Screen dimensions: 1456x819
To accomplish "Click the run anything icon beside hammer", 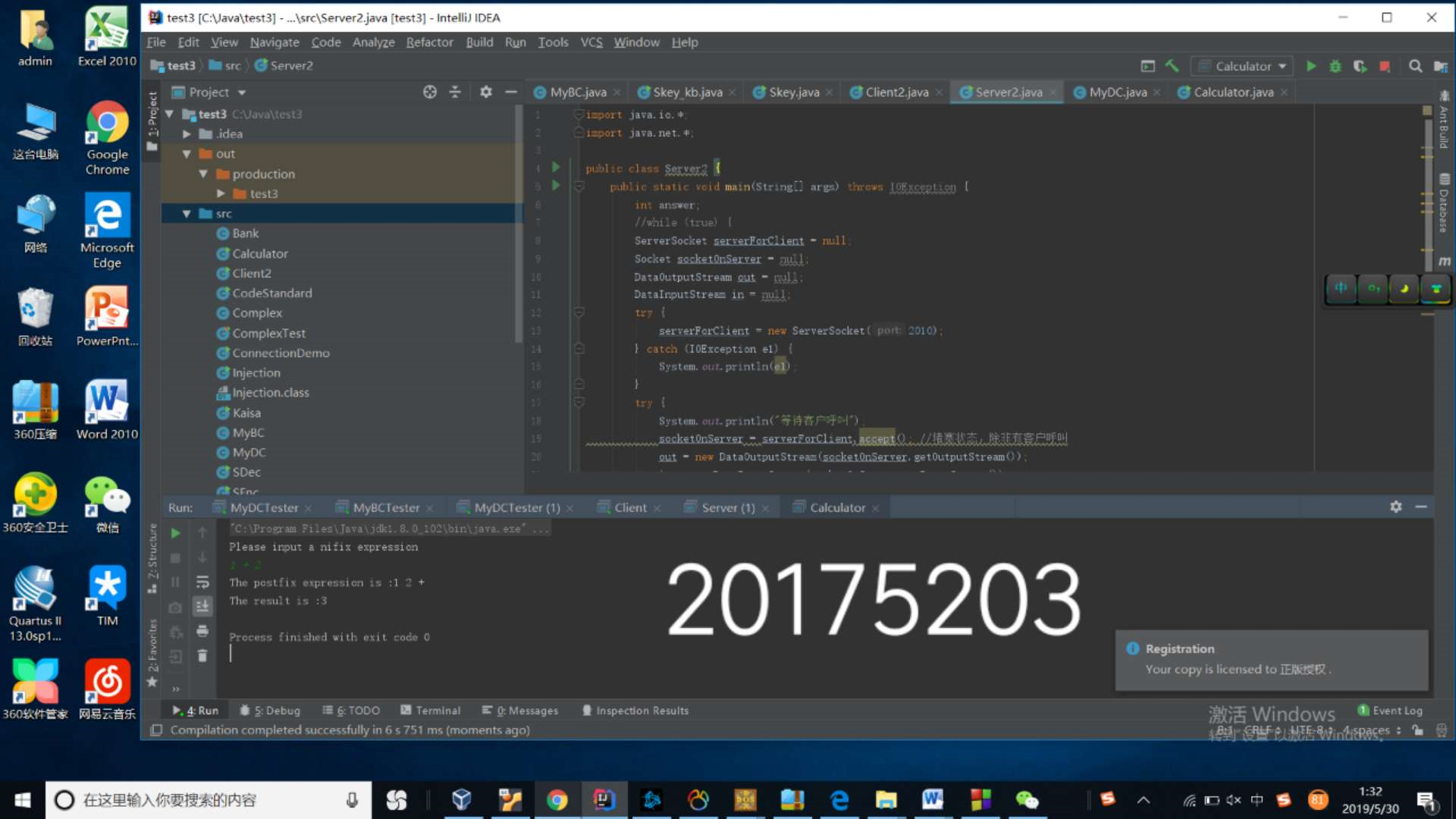I will 1148,66.
